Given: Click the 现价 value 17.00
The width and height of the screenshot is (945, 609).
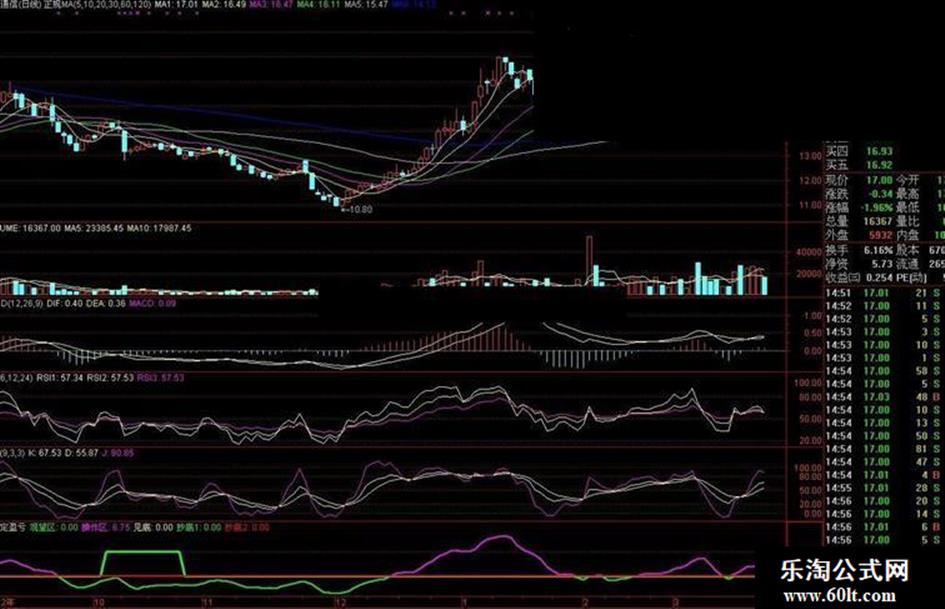Looking at the screenshot, I should [x=879, y=180].
